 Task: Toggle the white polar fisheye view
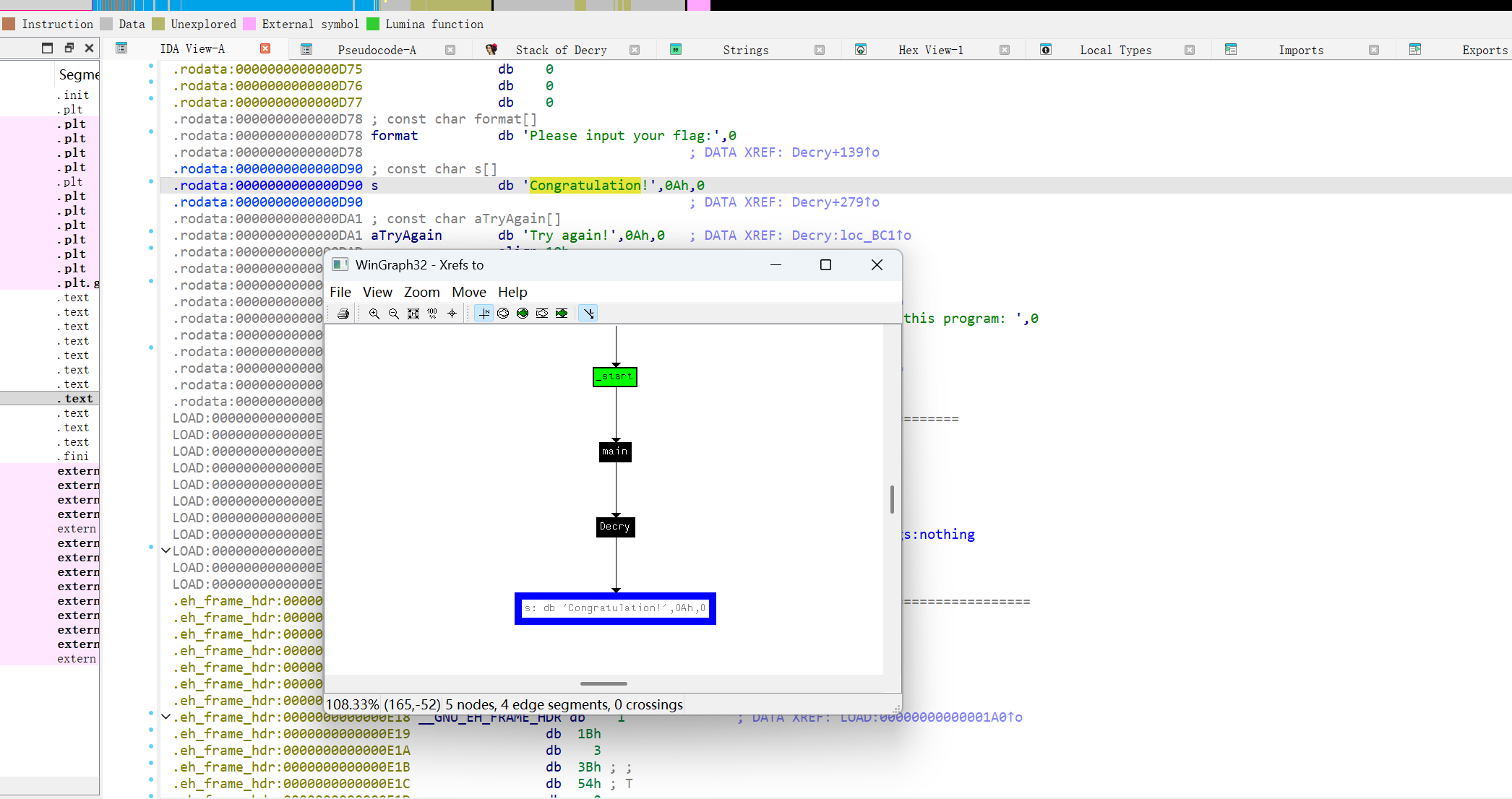point(503,314)
